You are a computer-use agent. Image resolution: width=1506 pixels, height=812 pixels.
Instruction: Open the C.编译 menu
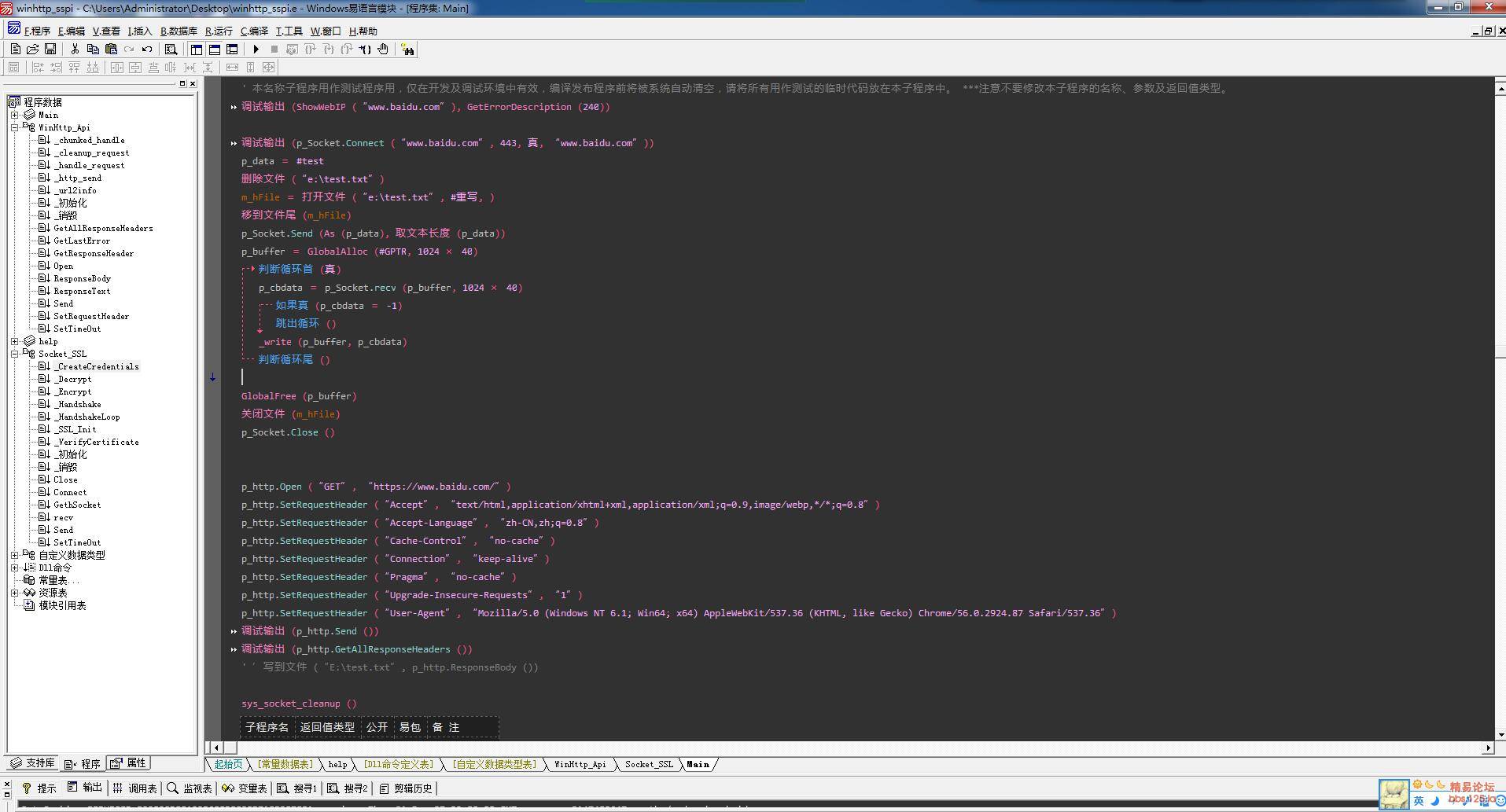(x=254, y=31)
